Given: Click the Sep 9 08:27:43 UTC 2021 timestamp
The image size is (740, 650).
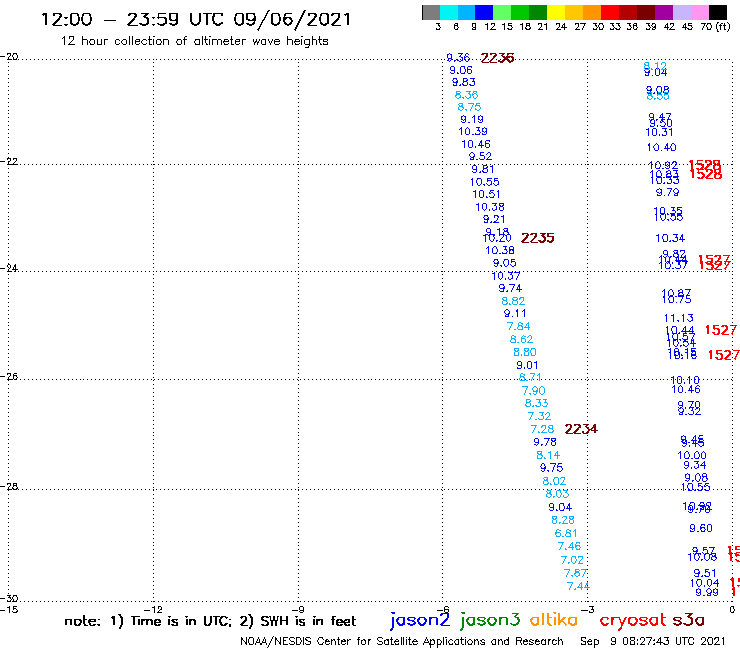Looking at the screenshot, I should [652, 641].
